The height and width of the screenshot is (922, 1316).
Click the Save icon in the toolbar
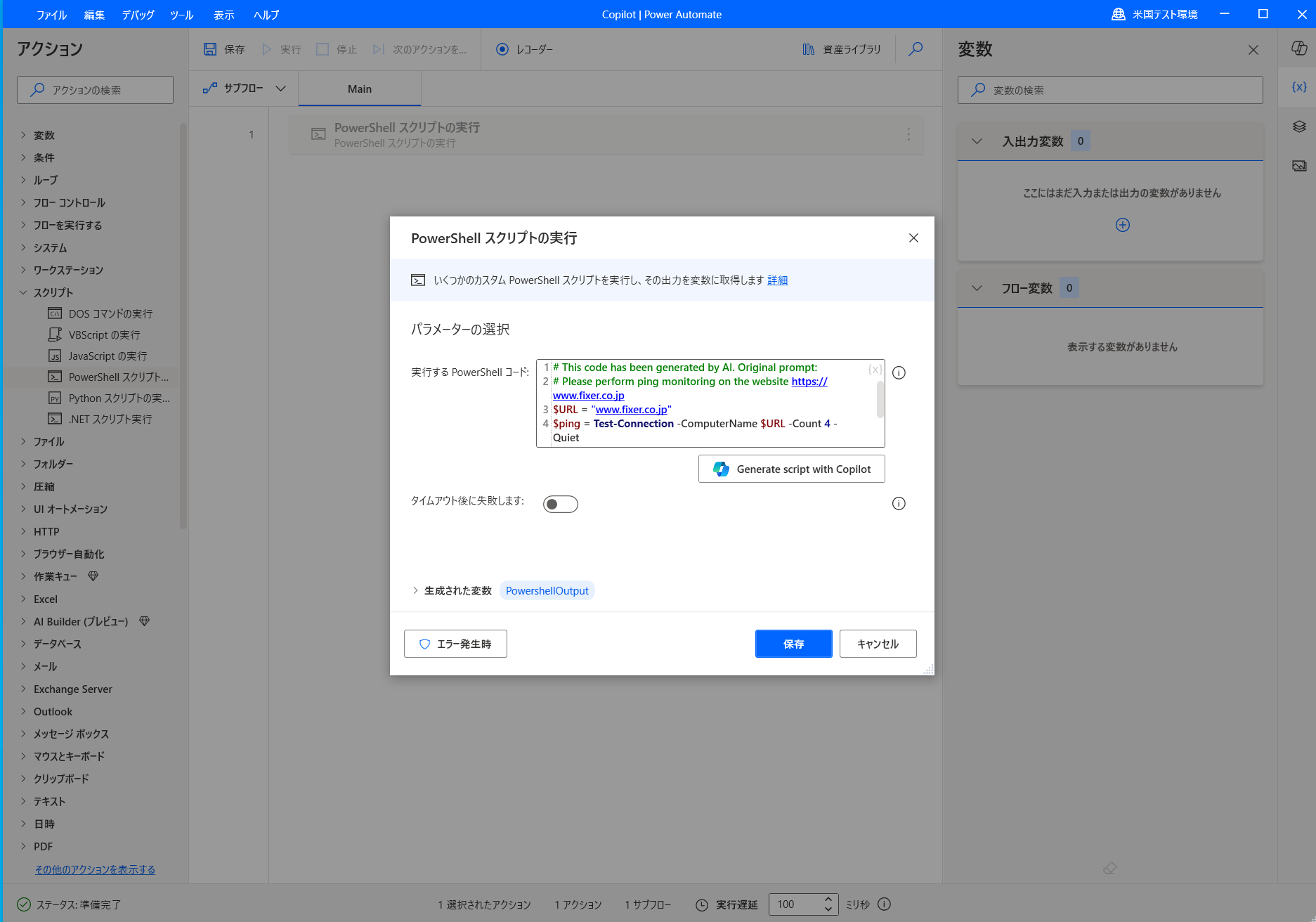click(210, 49)
